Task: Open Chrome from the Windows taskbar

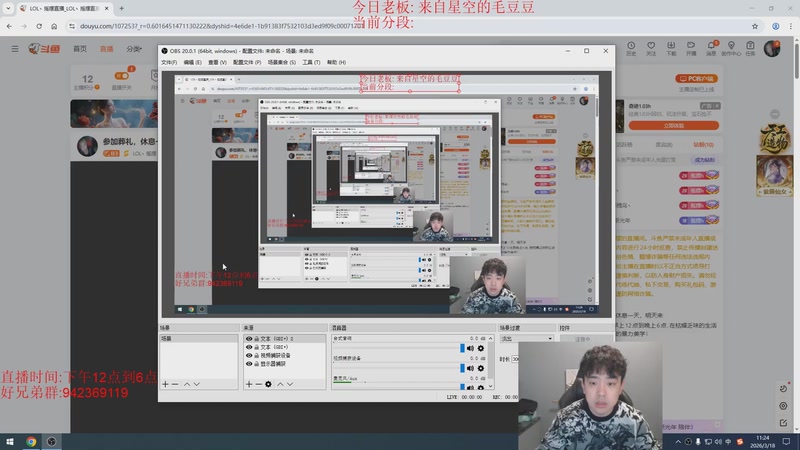Action: (x=31, y=441)
